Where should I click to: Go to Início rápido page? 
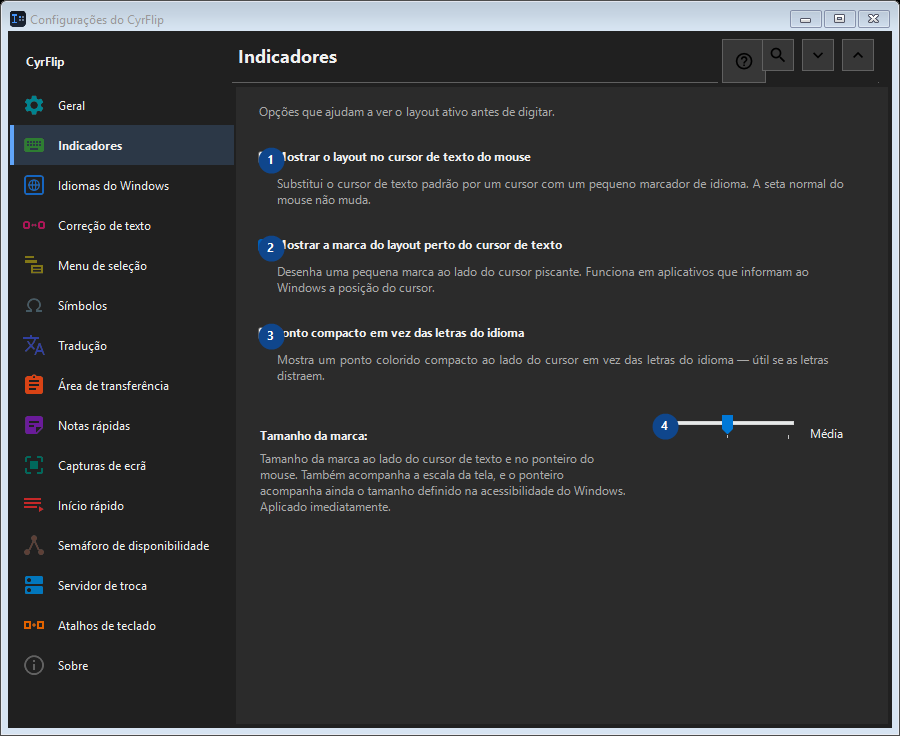(x=122, y=506)
